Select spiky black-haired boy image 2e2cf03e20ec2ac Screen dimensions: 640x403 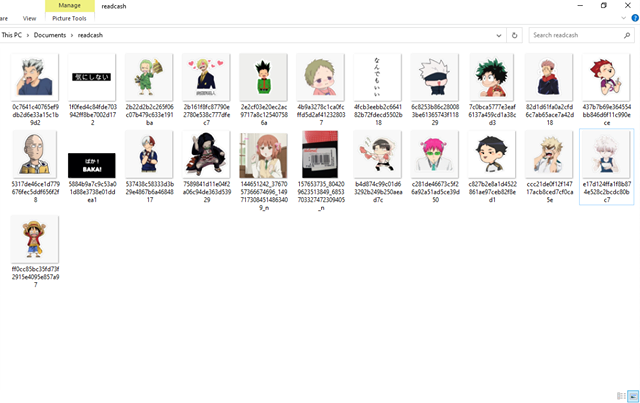pyautogui.click(x=263, y=77)
